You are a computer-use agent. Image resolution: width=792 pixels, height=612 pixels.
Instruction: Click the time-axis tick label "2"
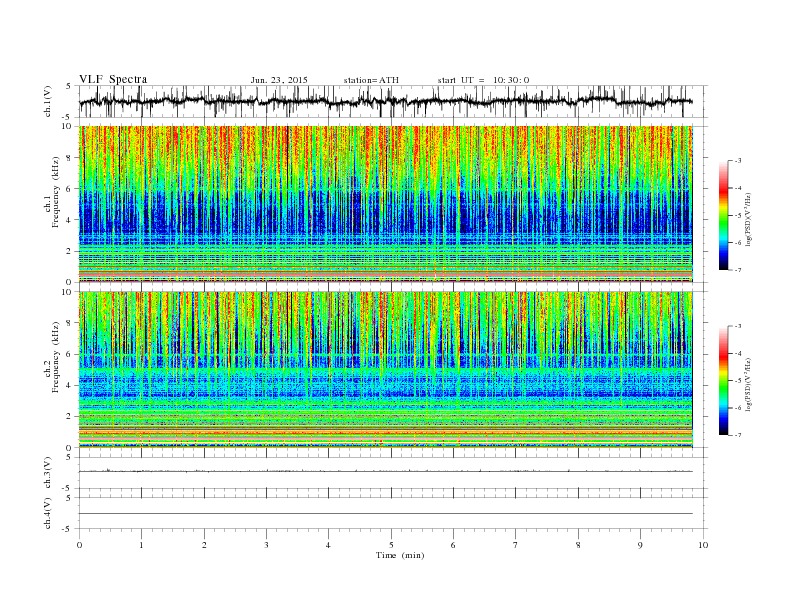[x=204, y=545]
